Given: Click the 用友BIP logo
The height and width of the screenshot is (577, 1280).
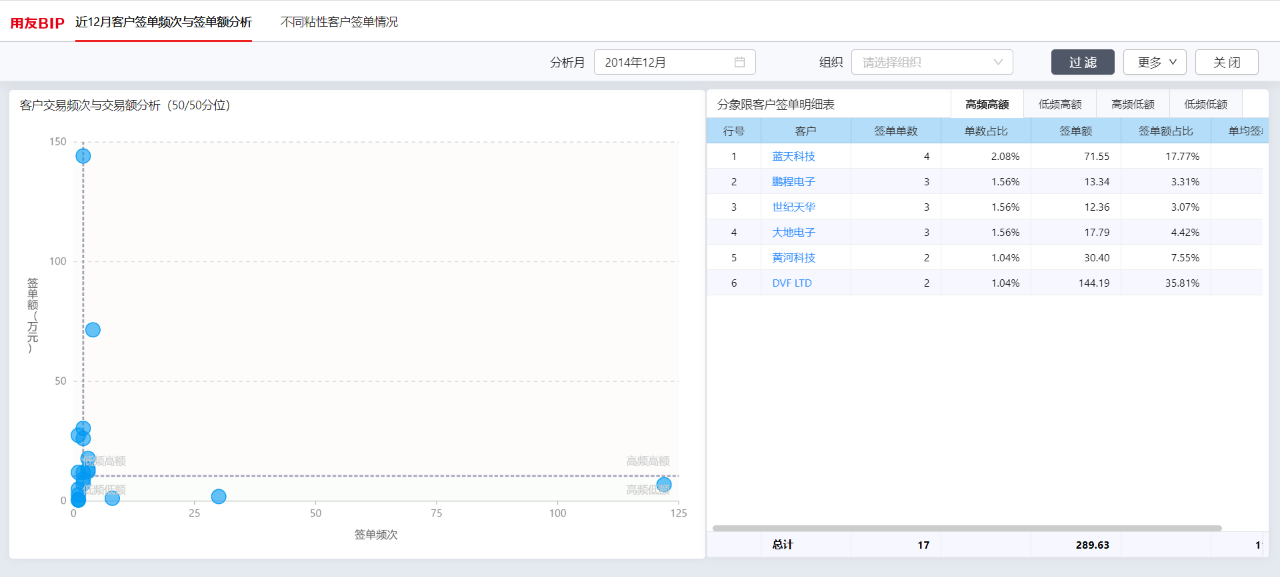Looking at the screenshot, I should [x=37, y=22].
